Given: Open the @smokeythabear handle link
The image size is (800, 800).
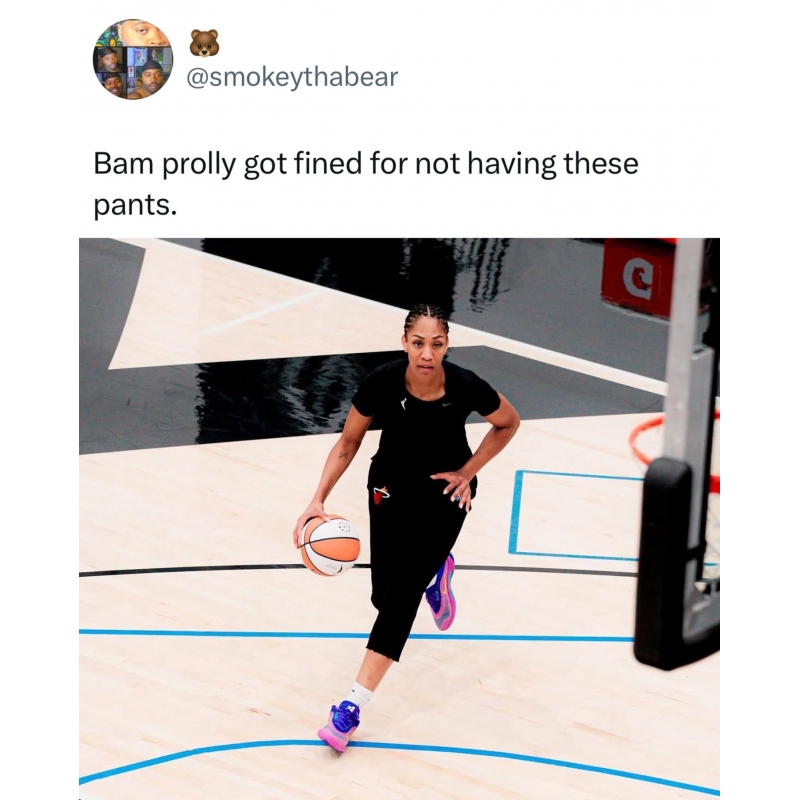Looking at the screenshot, I should click(x=292, y=78).
